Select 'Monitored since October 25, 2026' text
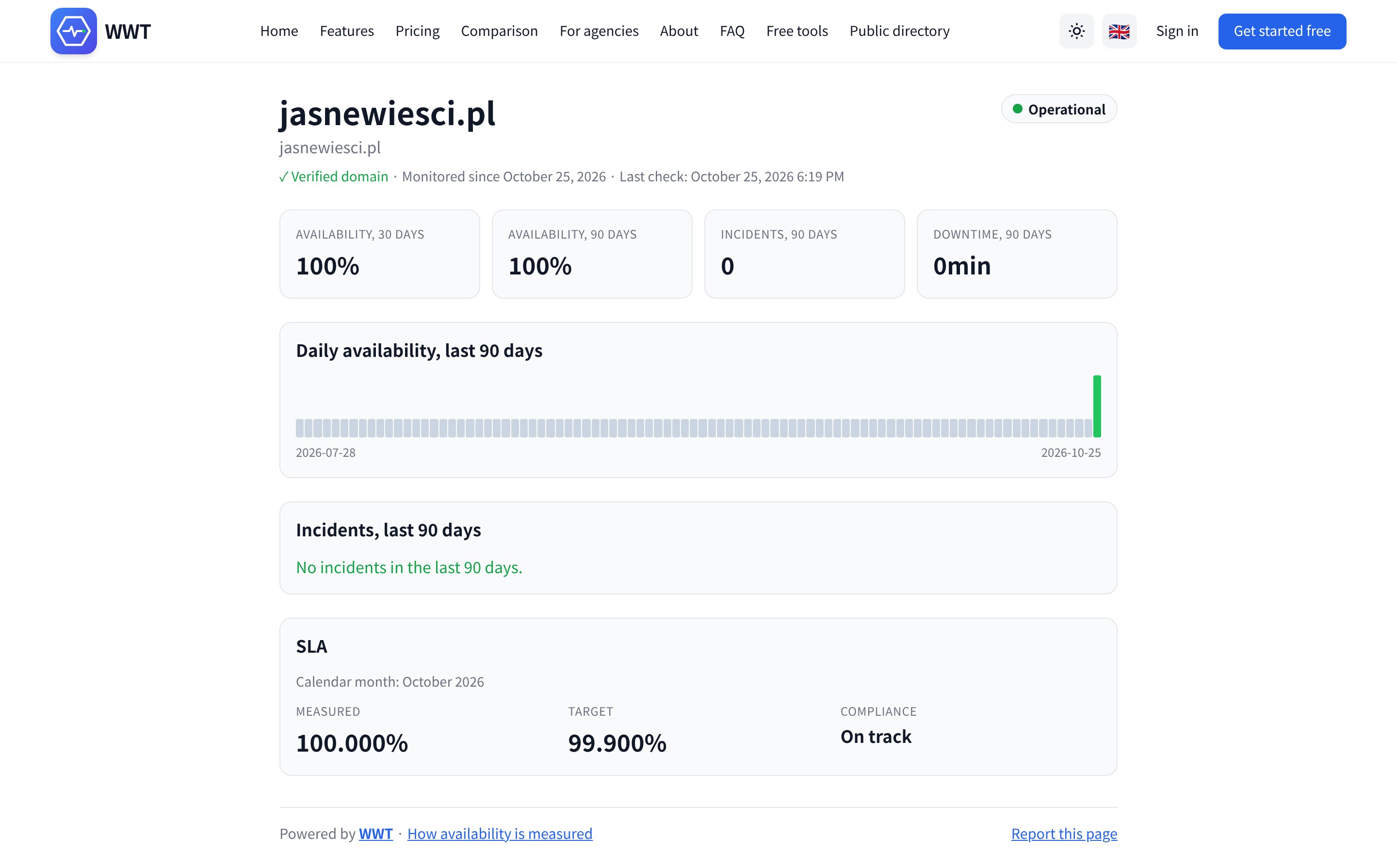This screenshot has width=1397, height=868. coord(504,177)
